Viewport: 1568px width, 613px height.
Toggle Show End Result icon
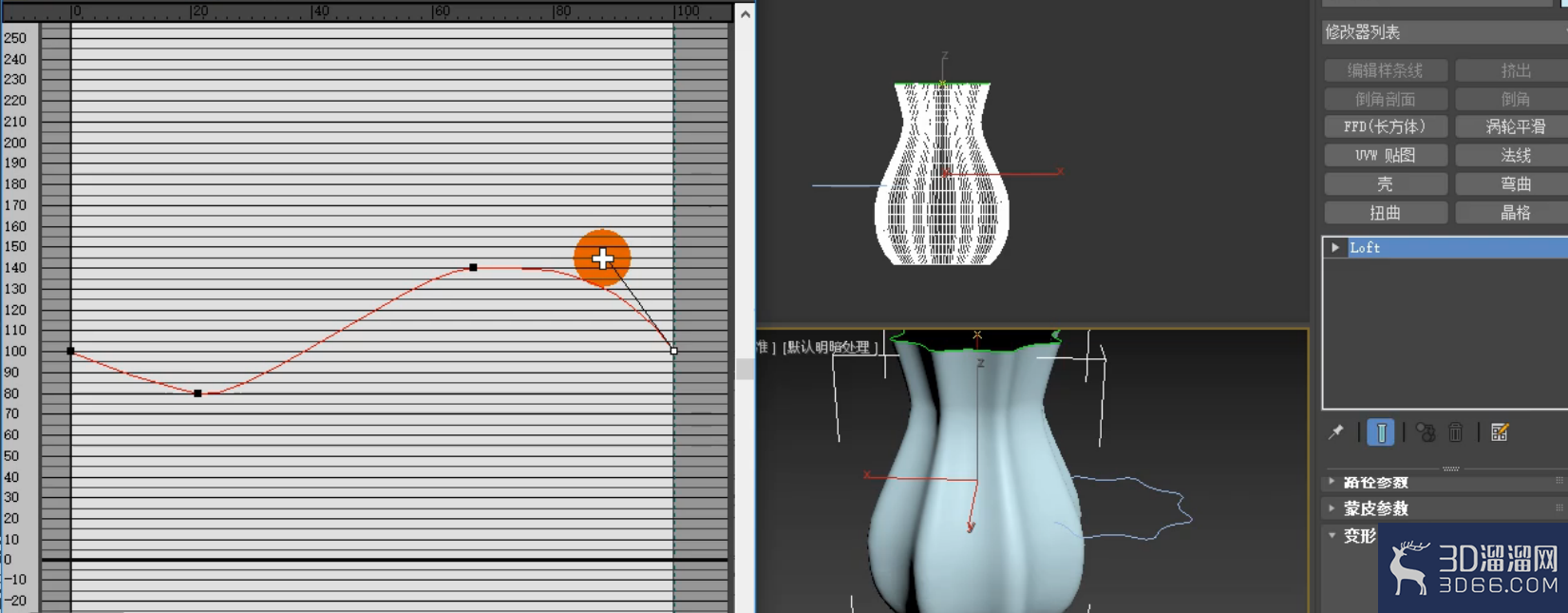point(1381,432)
